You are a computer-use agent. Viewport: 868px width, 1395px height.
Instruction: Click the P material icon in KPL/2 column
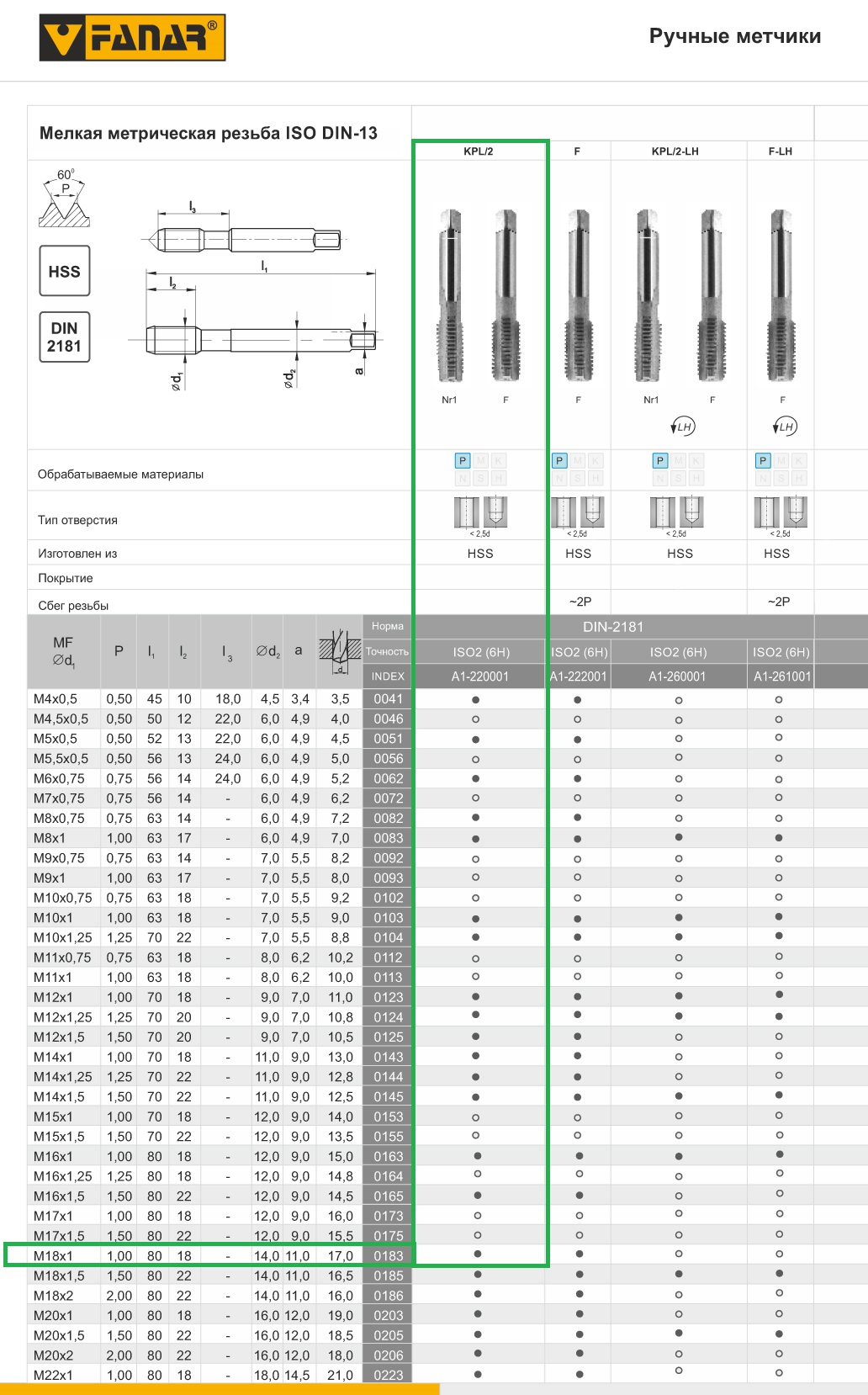463,460
